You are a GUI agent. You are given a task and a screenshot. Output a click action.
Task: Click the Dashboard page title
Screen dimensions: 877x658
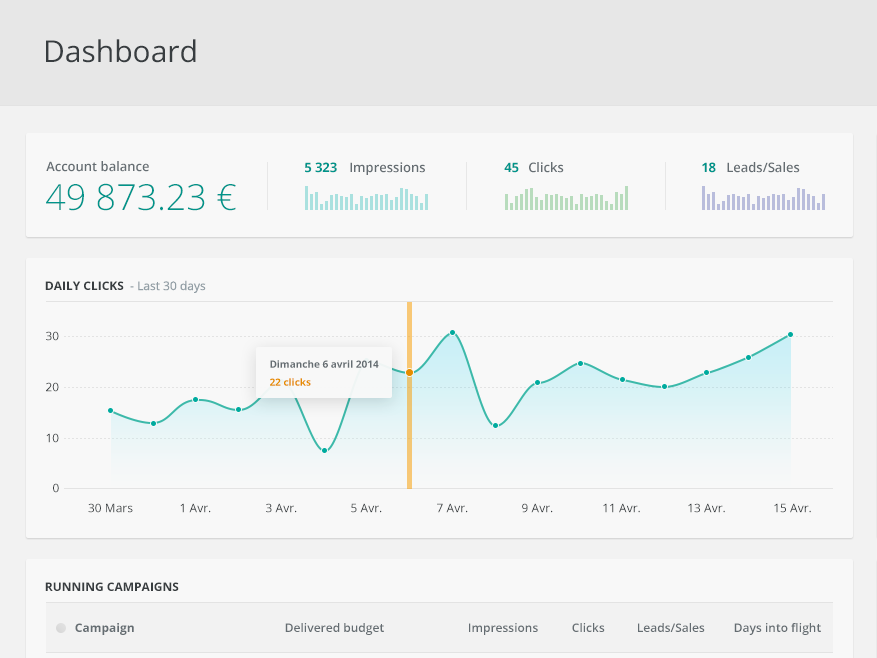point(120,51)
